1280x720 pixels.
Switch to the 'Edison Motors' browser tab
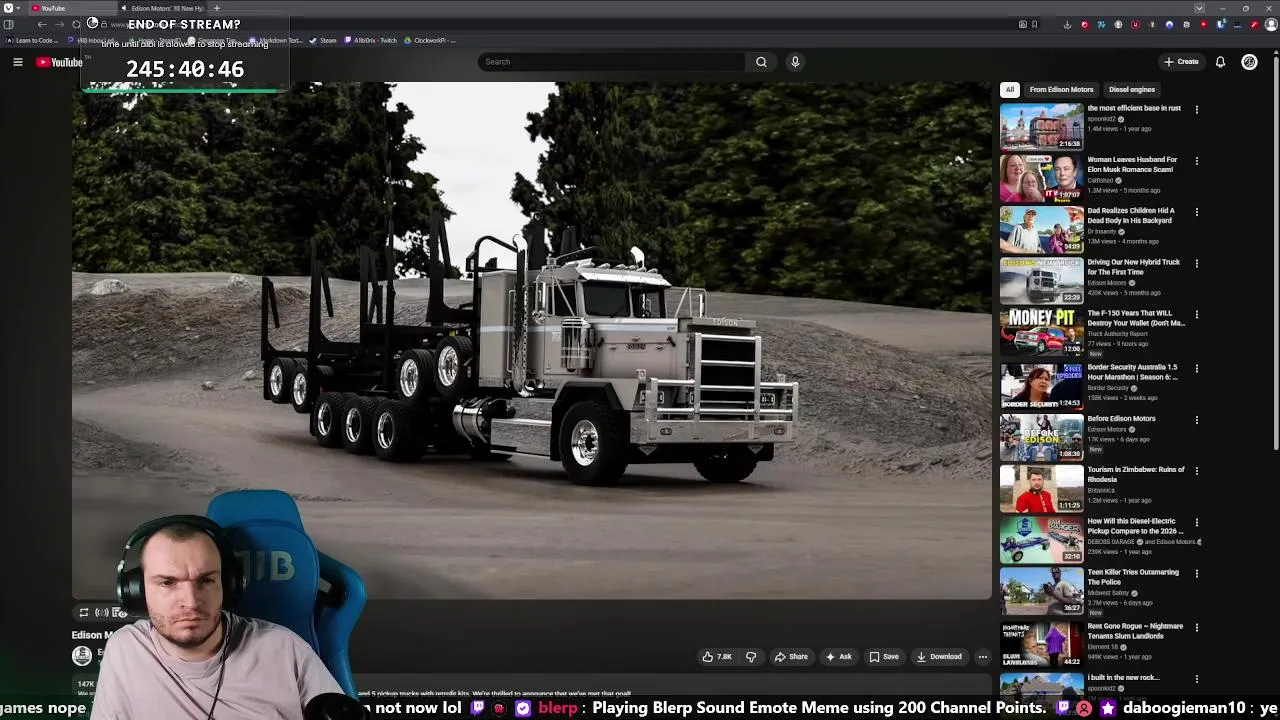tap(162, 8)
